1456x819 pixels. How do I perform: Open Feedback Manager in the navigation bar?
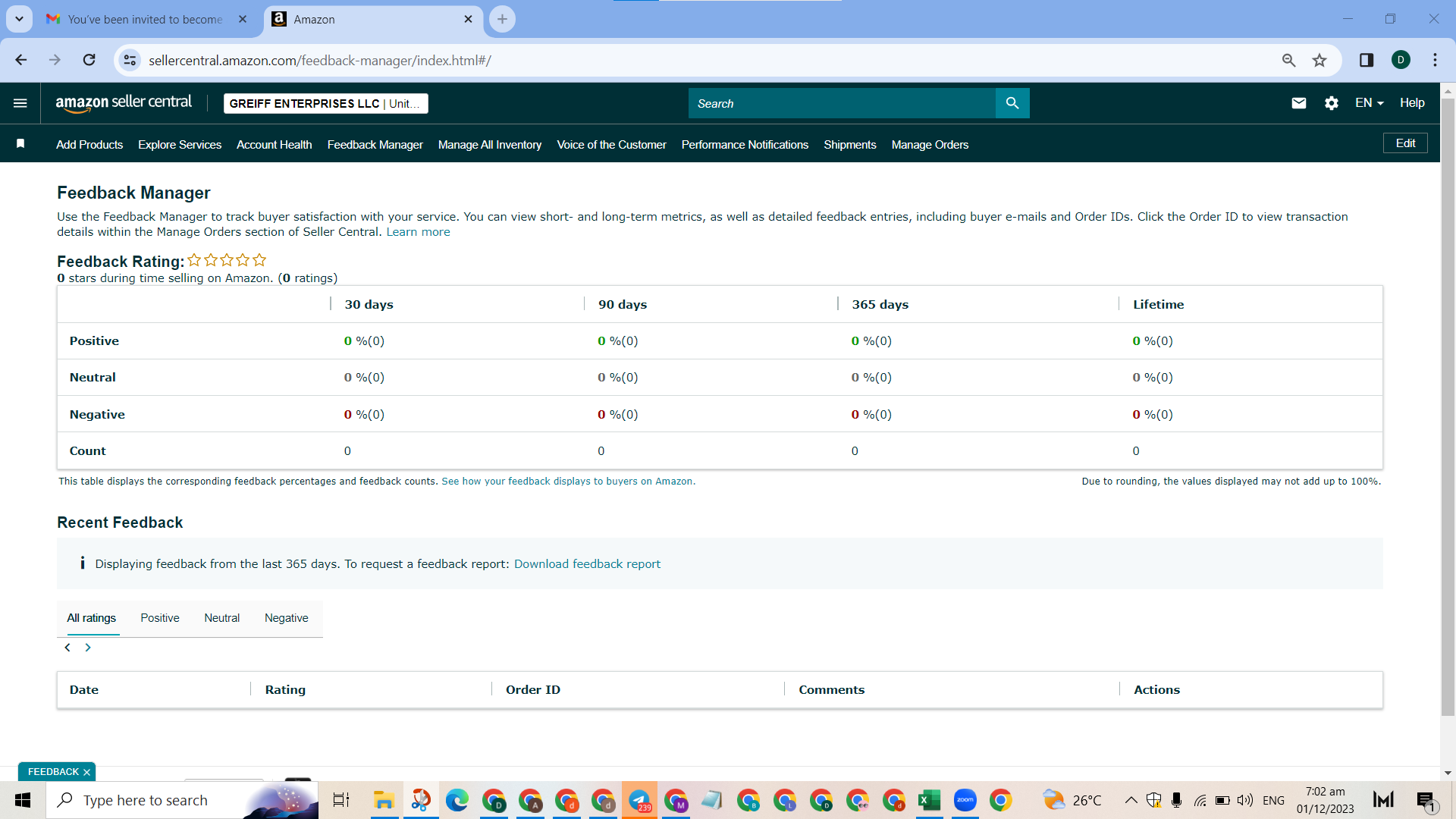pos(375,145)
